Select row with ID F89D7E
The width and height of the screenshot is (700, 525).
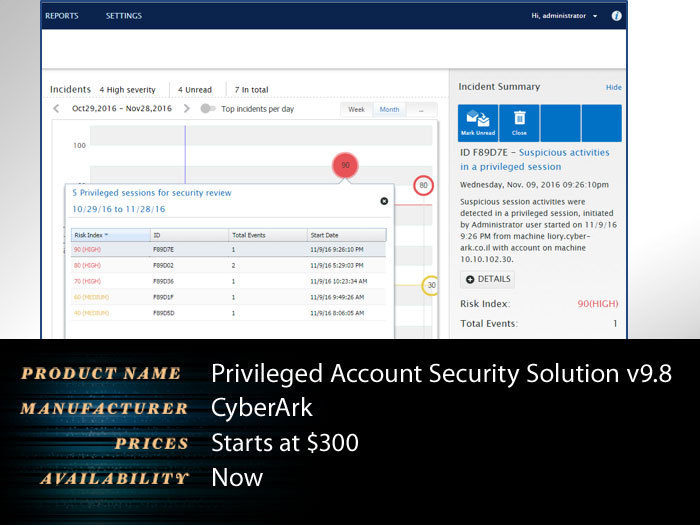click(x=228, y=250)
